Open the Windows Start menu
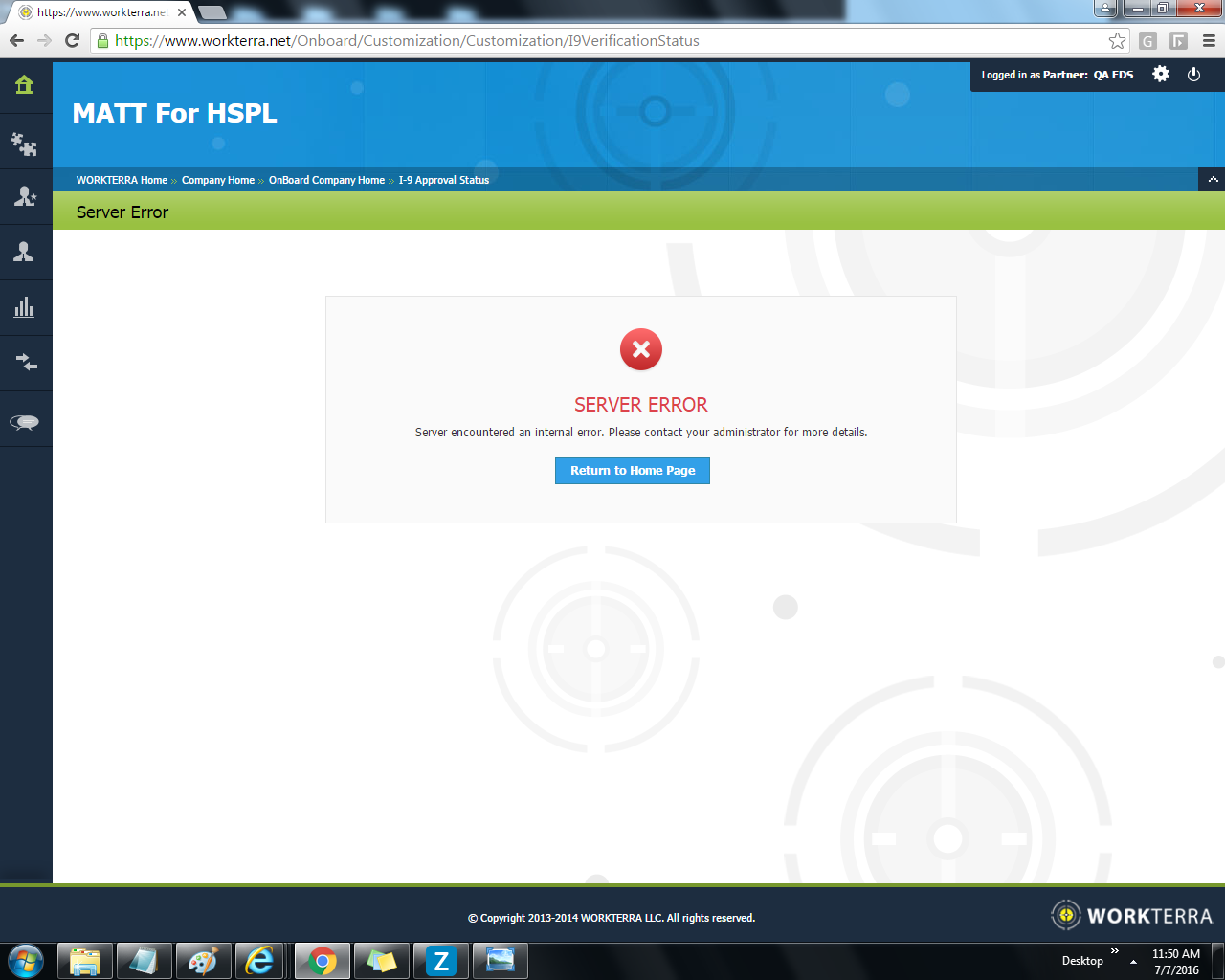 coord(26,961)
